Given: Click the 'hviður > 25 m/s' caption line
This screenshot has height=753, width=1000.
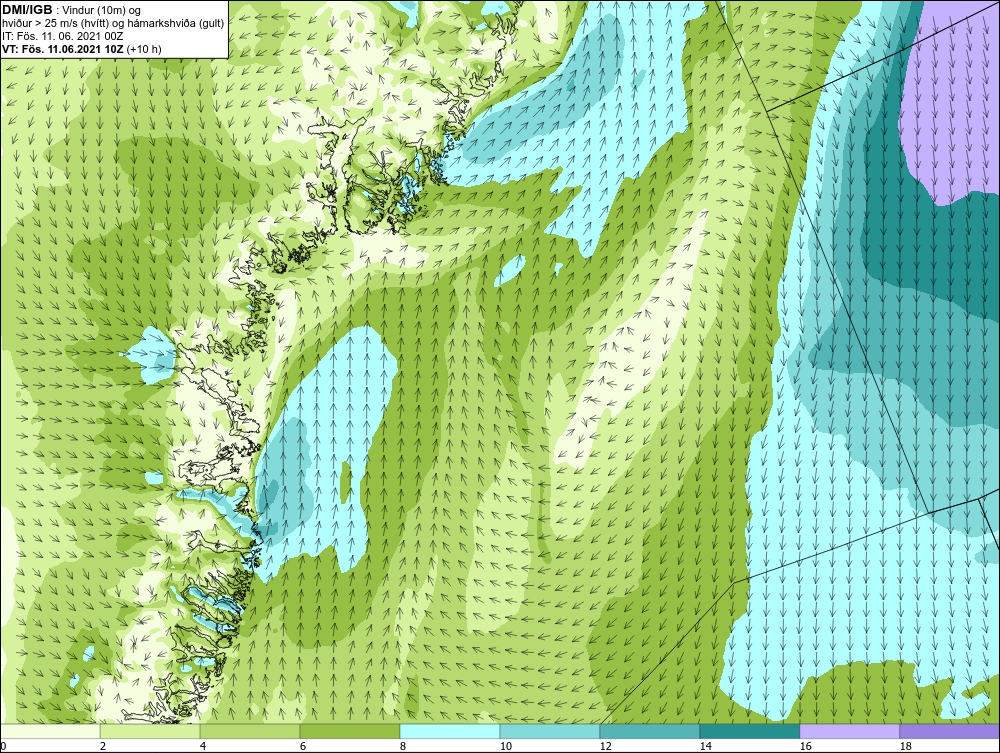Looking at the screenshot, I should 112,24.
